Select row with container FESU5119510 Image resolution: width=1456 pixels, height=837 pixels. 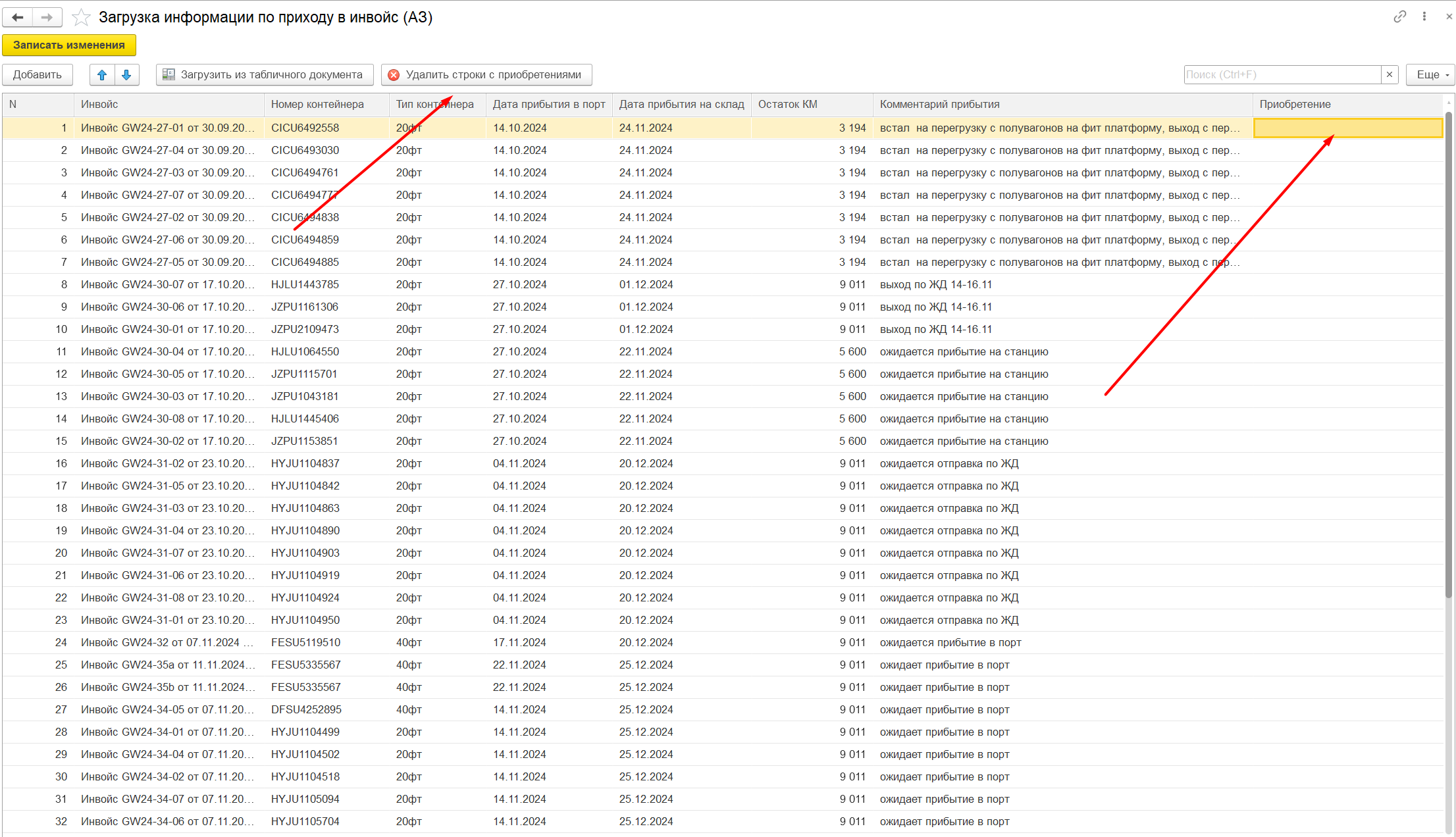(x=305, y=643)
